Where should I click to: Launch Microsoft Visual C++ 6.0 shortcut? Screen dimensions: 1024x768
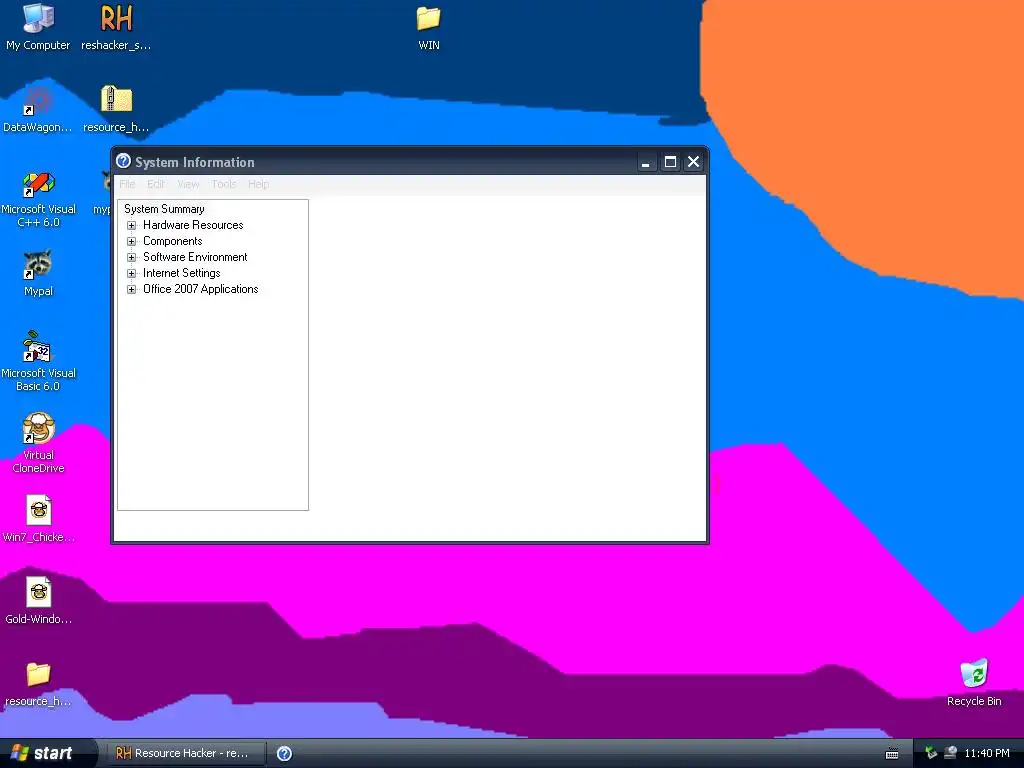(38, 184)
